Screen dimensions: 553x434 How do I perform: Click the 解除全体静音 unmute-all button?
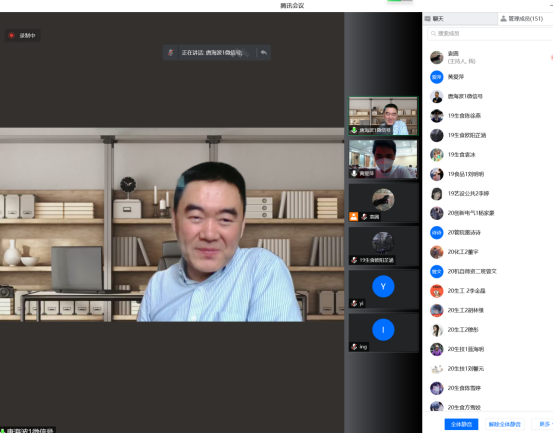[x=505, y=424]
